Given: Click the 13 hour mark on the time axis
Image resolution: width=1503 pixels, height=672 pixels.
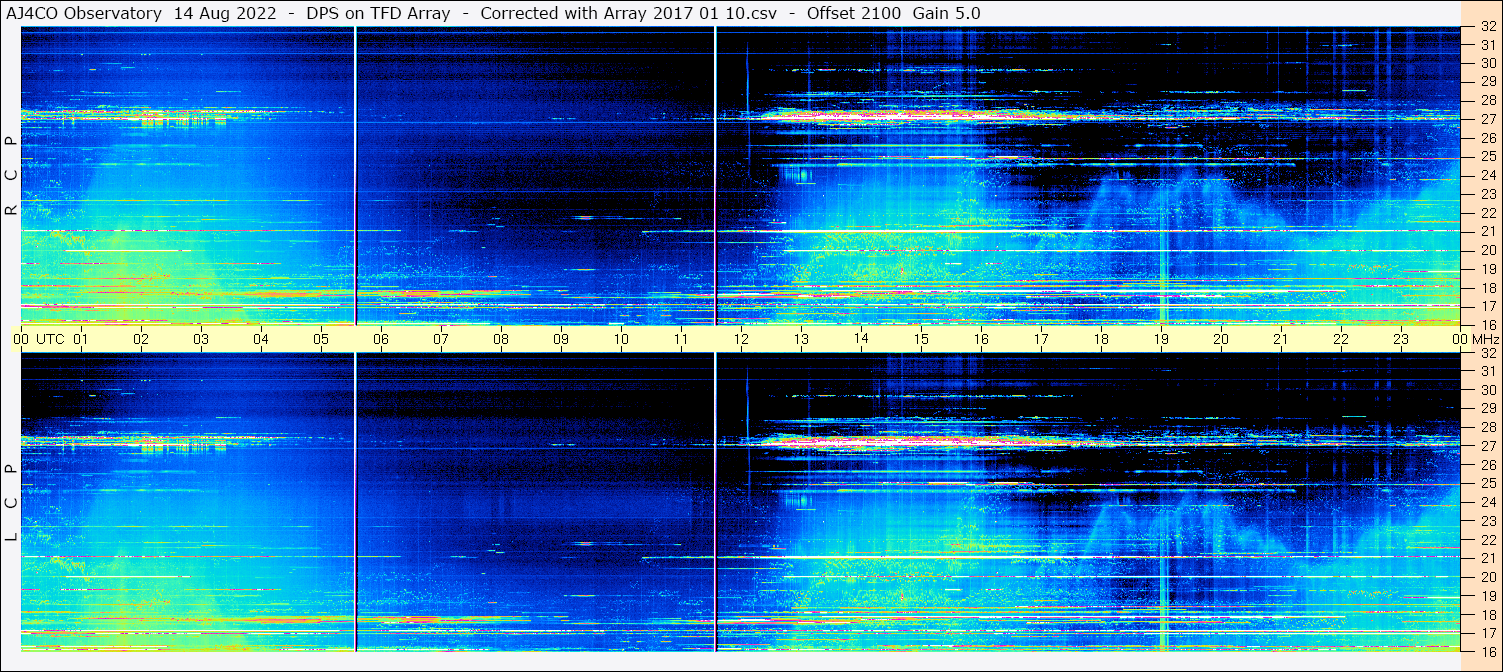Looking at the screenshot, I should pyautogui.click(x=801, y=339).
